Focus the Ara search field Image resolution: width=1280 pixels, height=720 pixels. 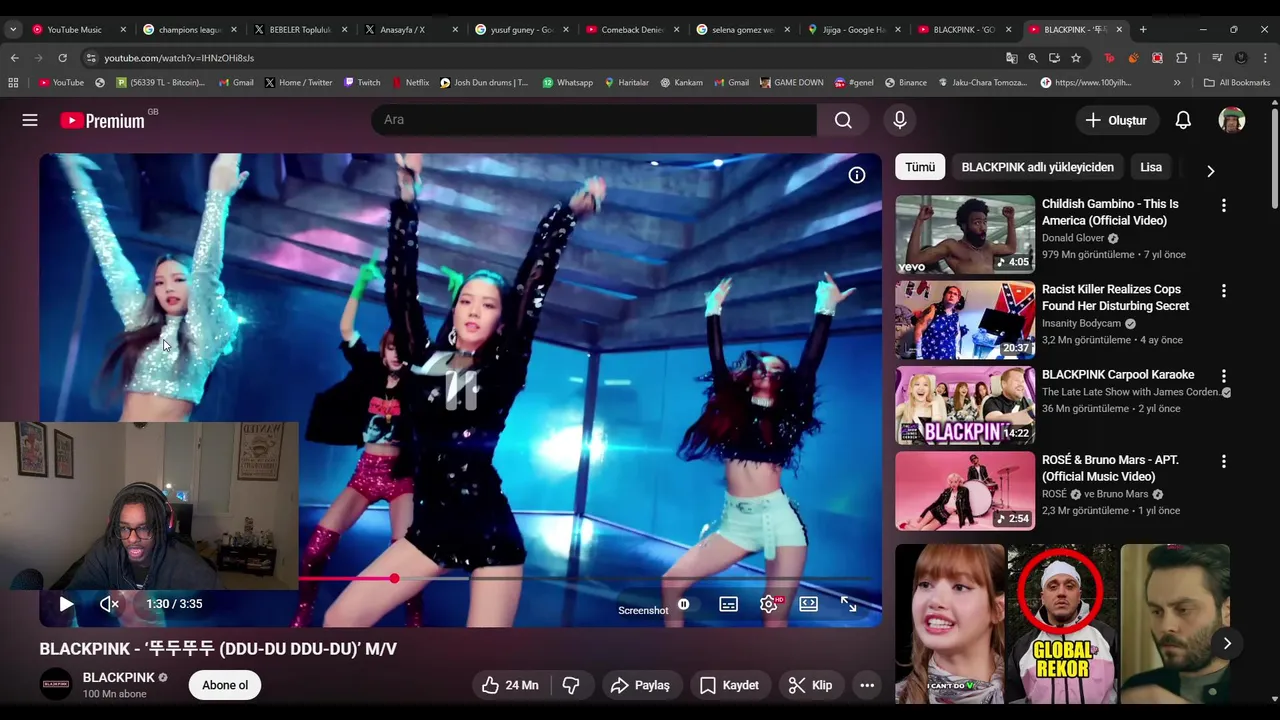(595, 120)
